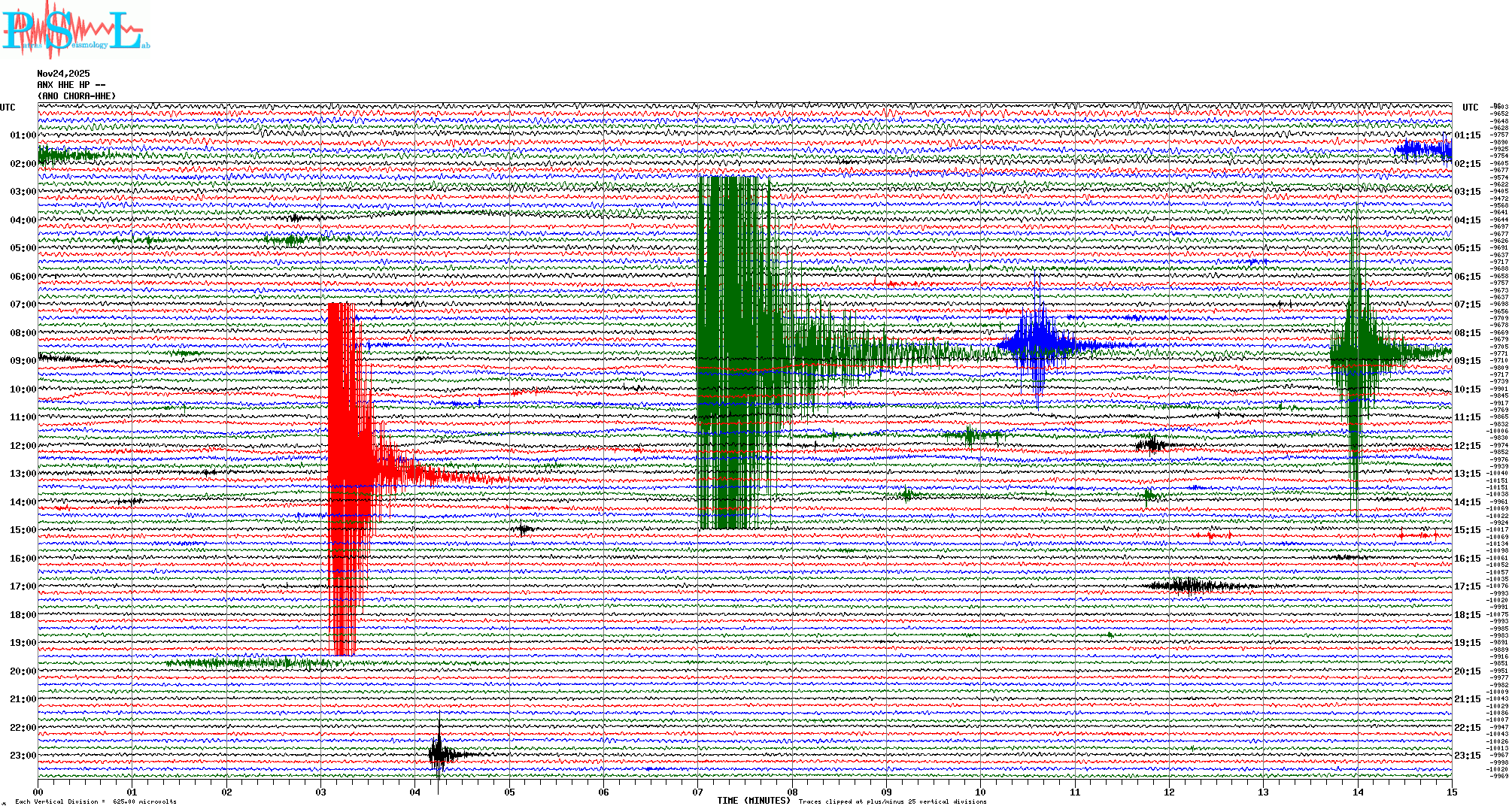Click minute marker 03 on bottom axis
Viewport: 1512px width, 812px height.
tap(321, 792)
